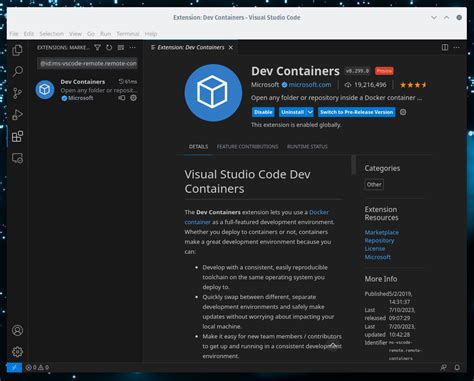Image resolution: width=474 pixels, height=381 pixels.
Task: Open the Marketplace resource link
Action: [x=381, y=232]
